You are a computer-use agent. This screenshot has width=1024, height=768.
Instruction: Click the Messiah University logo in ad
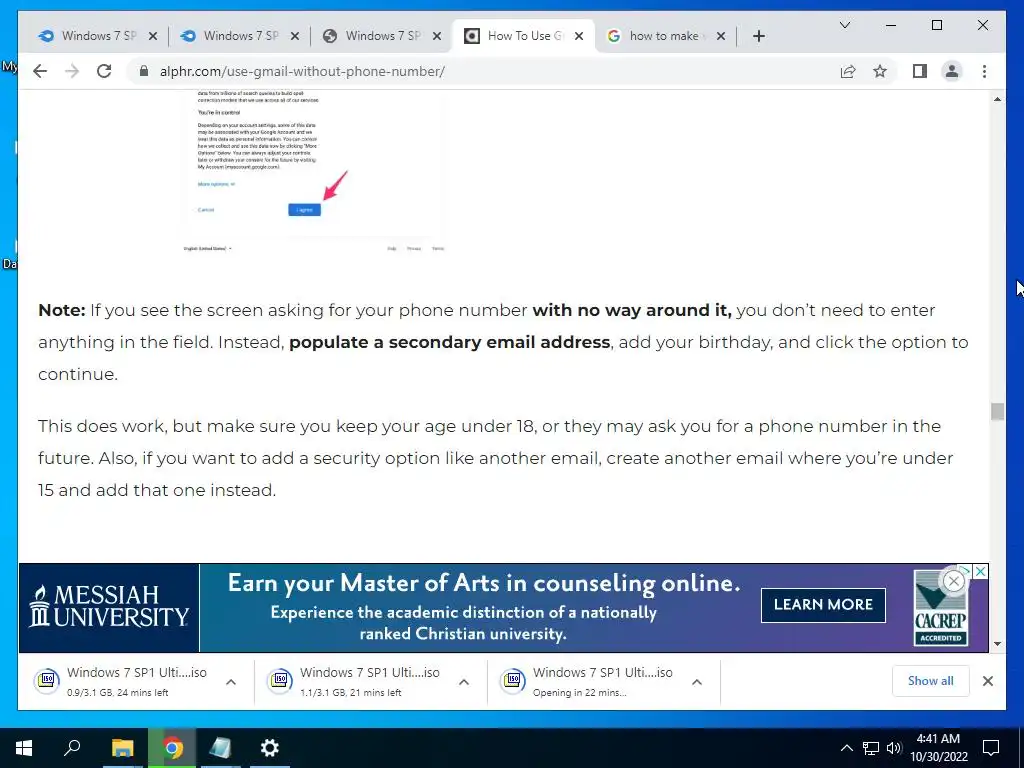pyautogui.click(x=109, y=606)
